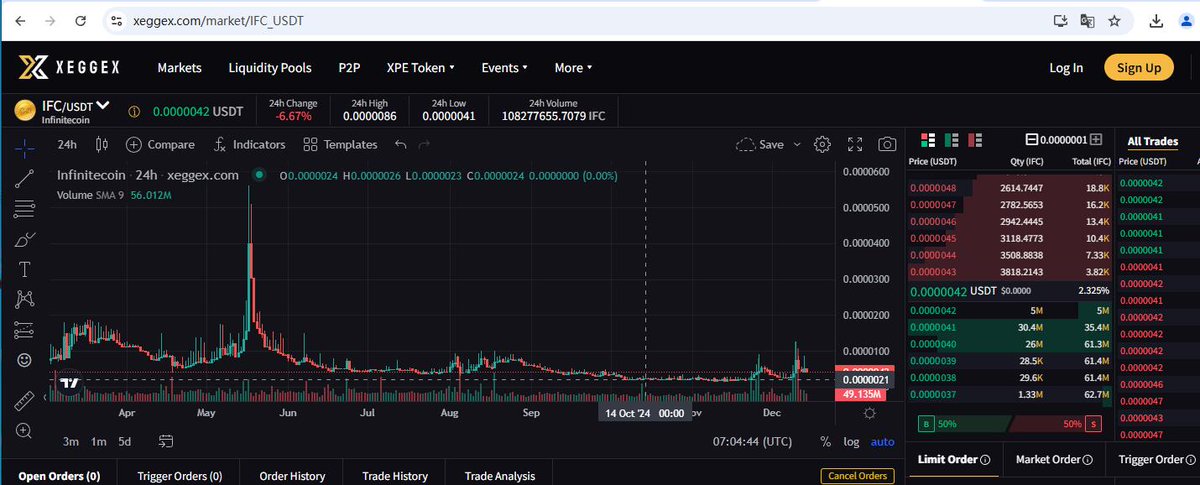Image resolution: width=1200 pixels, height=485 pixels.
Task: Select the B 50% buy ratio bar
Action: pyautogui.click(x=964, y=424)
